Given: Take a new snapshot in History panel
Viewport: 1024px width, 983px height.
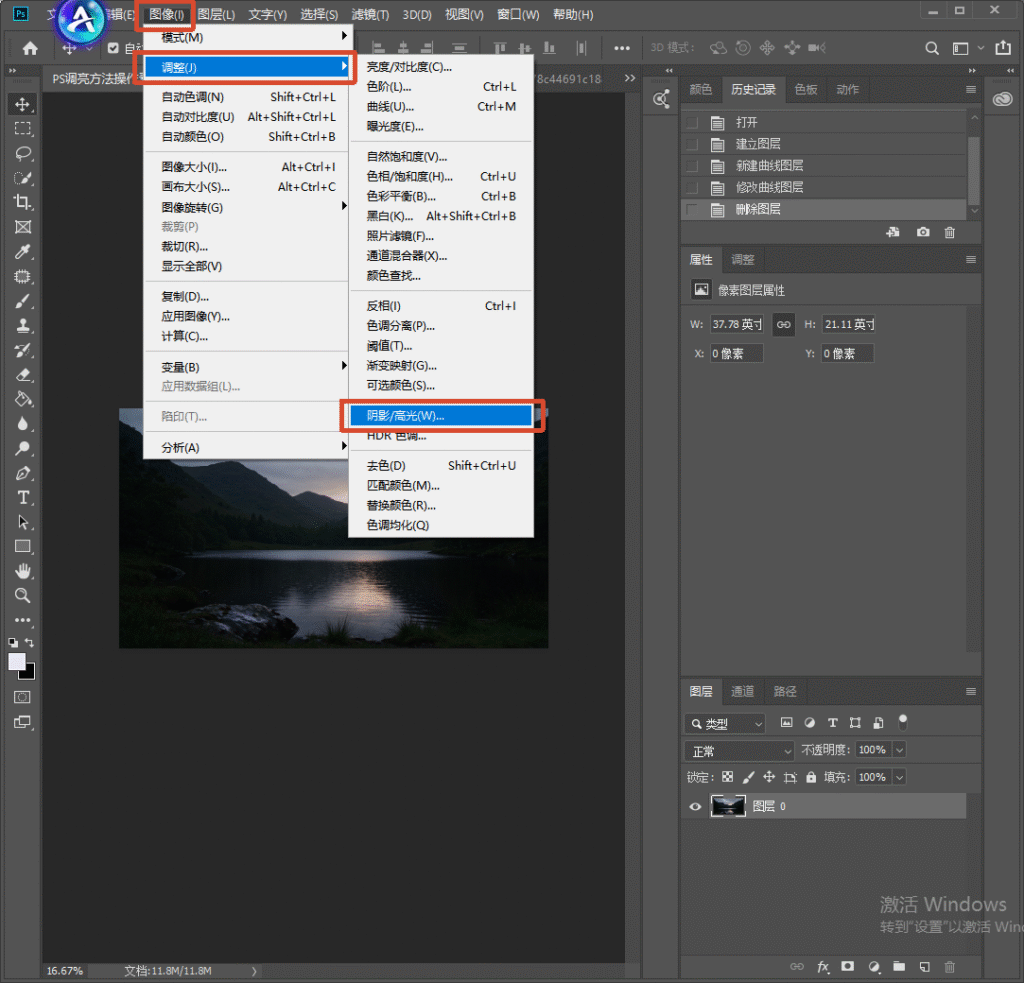Looking at the screenshot, I should [923, 232].
